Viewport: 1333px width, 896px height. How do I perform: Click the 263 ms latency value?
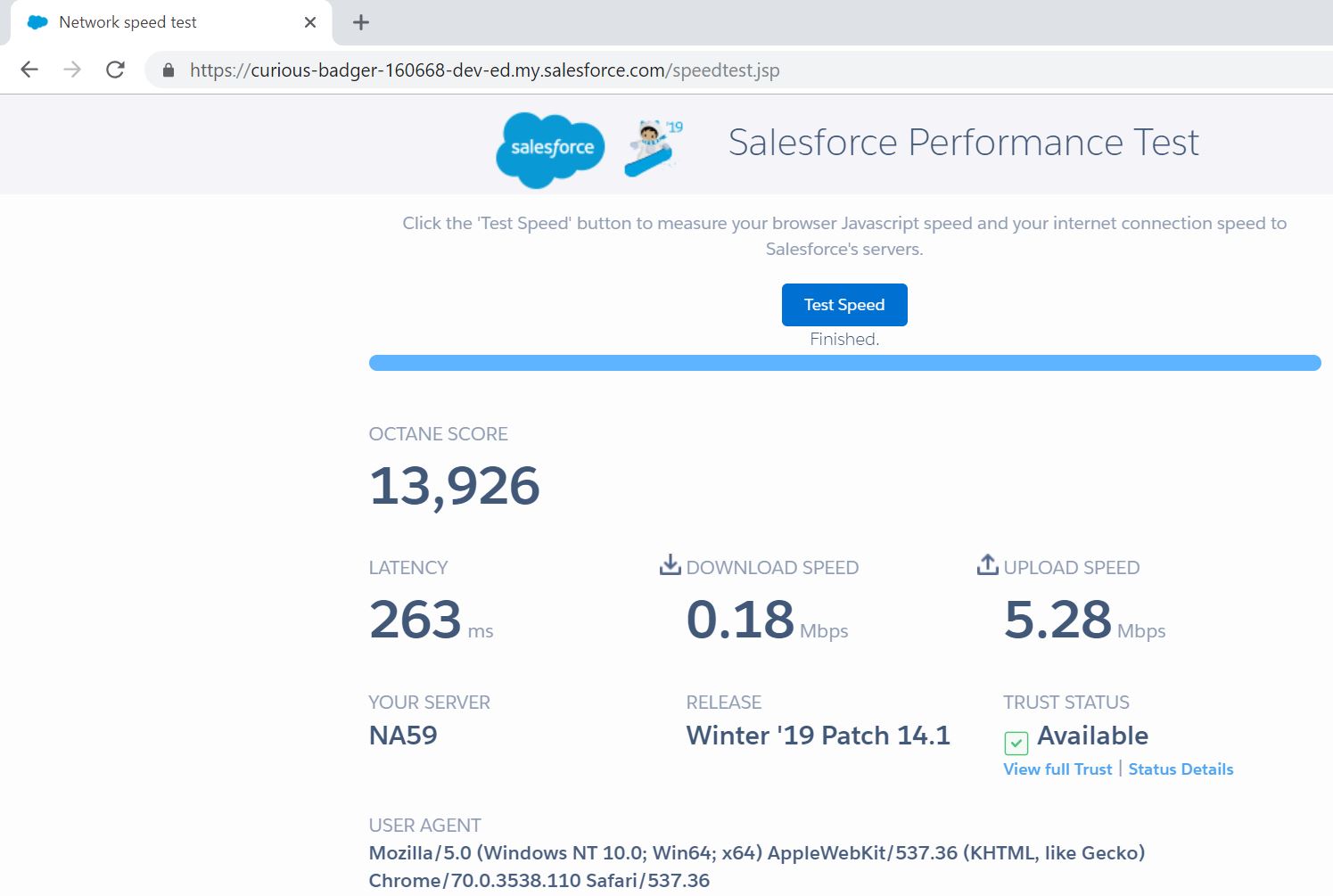[x=432, y=620]
